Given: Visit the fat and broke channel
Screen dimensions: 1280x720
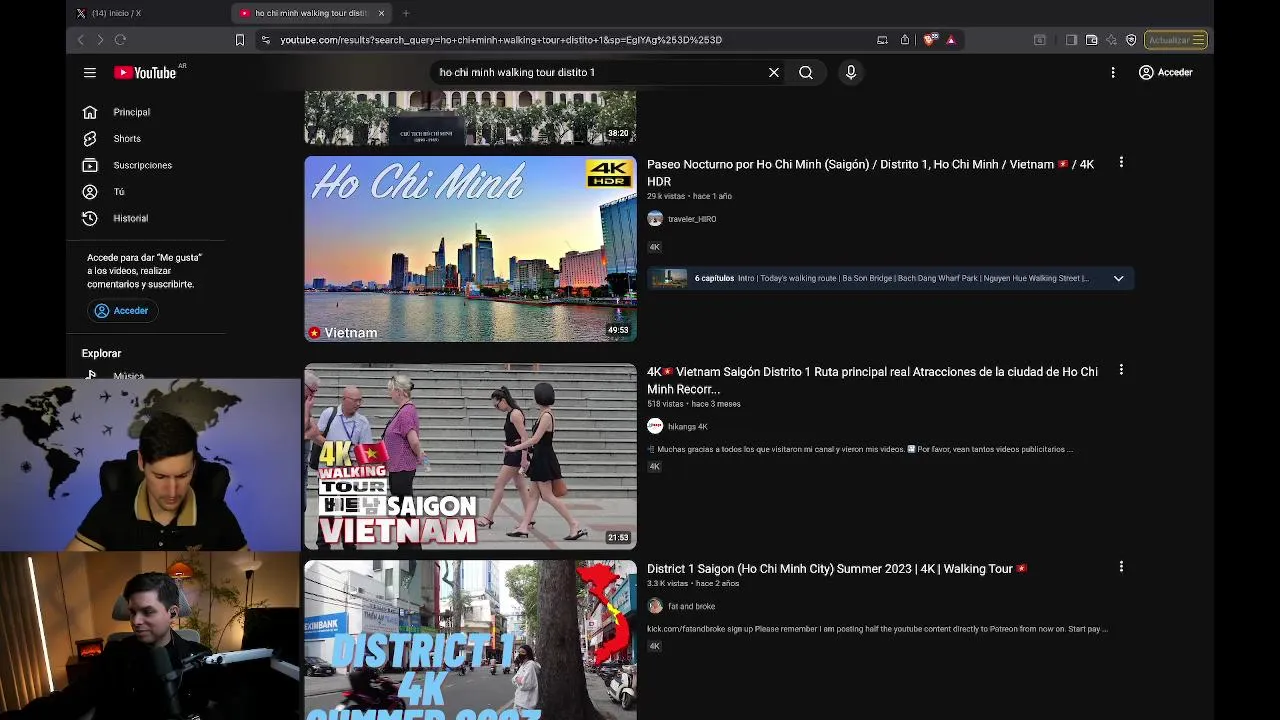Looking at the screenshot, I should [x=691, y=606].
